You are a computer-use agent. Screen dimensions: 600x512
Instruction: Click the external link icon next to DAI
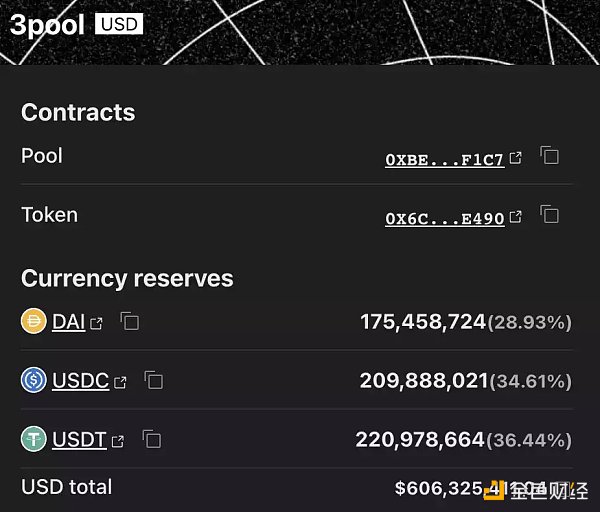pos(97,323)
